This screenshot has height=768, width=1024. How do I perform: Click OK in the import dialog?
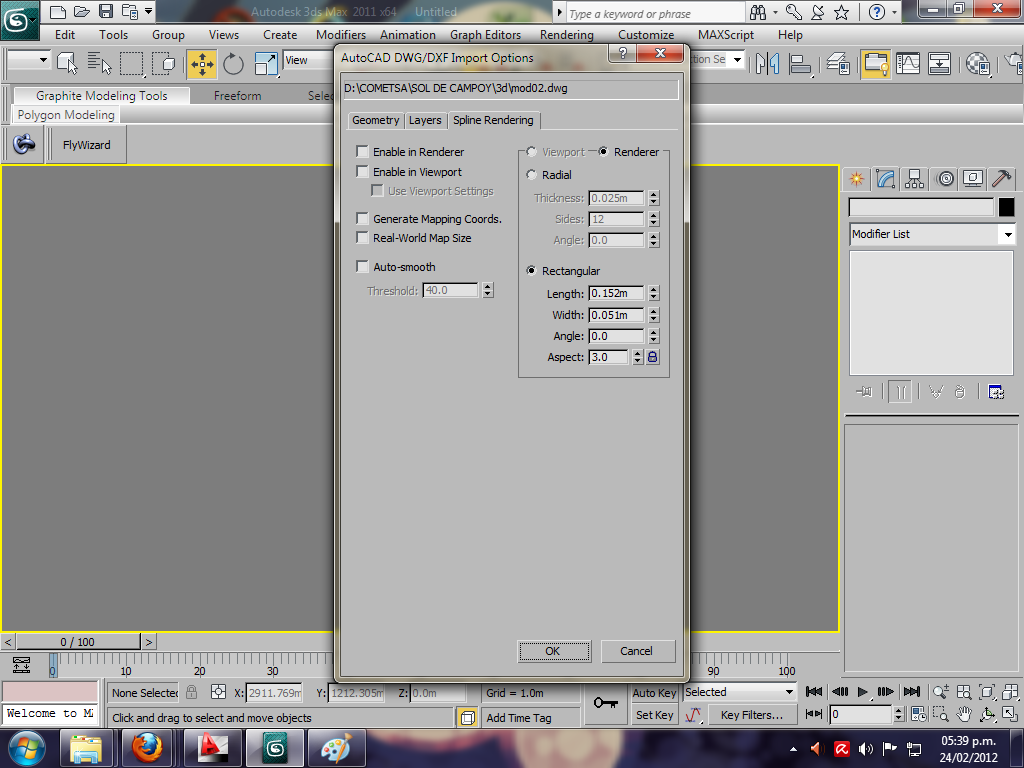(554, 651)
